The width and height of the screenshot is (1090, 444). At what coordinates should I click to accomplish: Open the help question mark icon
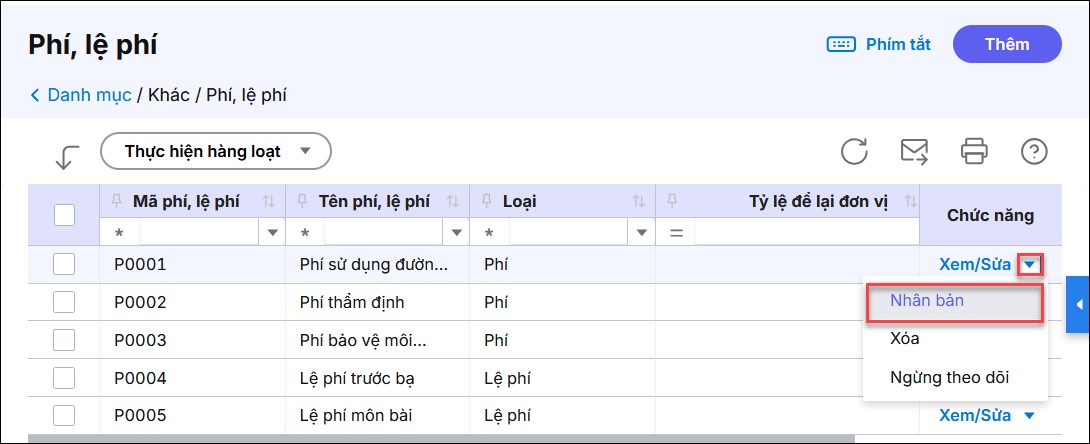tap(1033, 152)
